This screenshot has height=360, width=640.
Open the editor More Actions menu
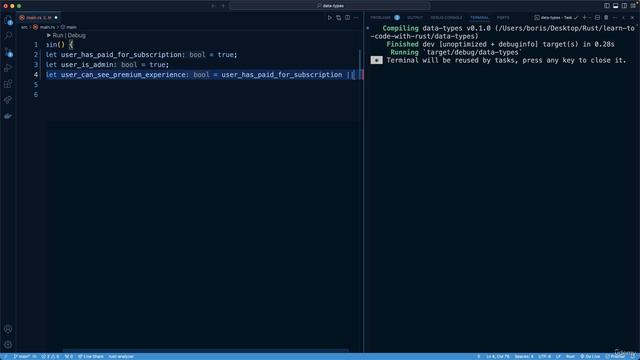[x=356, y=18]
